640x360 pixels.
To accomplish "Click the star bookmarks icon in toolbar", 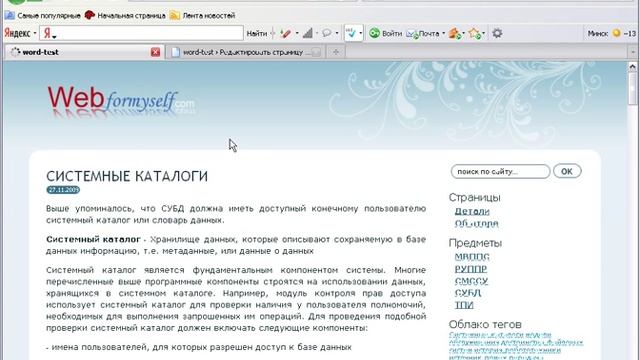I will pyautogui.click(x=475, y=33).
